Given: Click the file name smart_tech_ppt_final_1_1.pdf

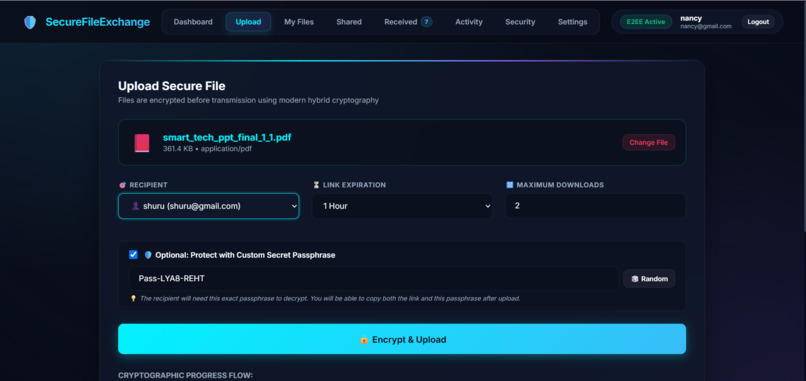Looking at the screenshot, I should point(227,137).
